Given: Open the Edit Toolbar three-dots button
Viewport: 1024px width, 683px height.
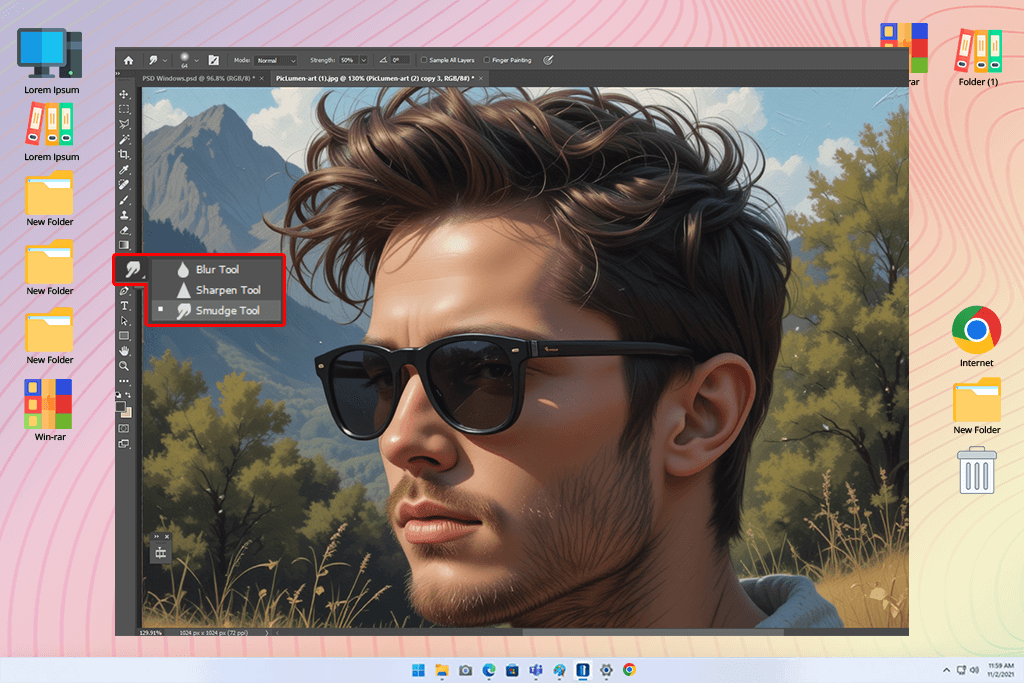Looking at the screenshot, I should click(124, 381).
